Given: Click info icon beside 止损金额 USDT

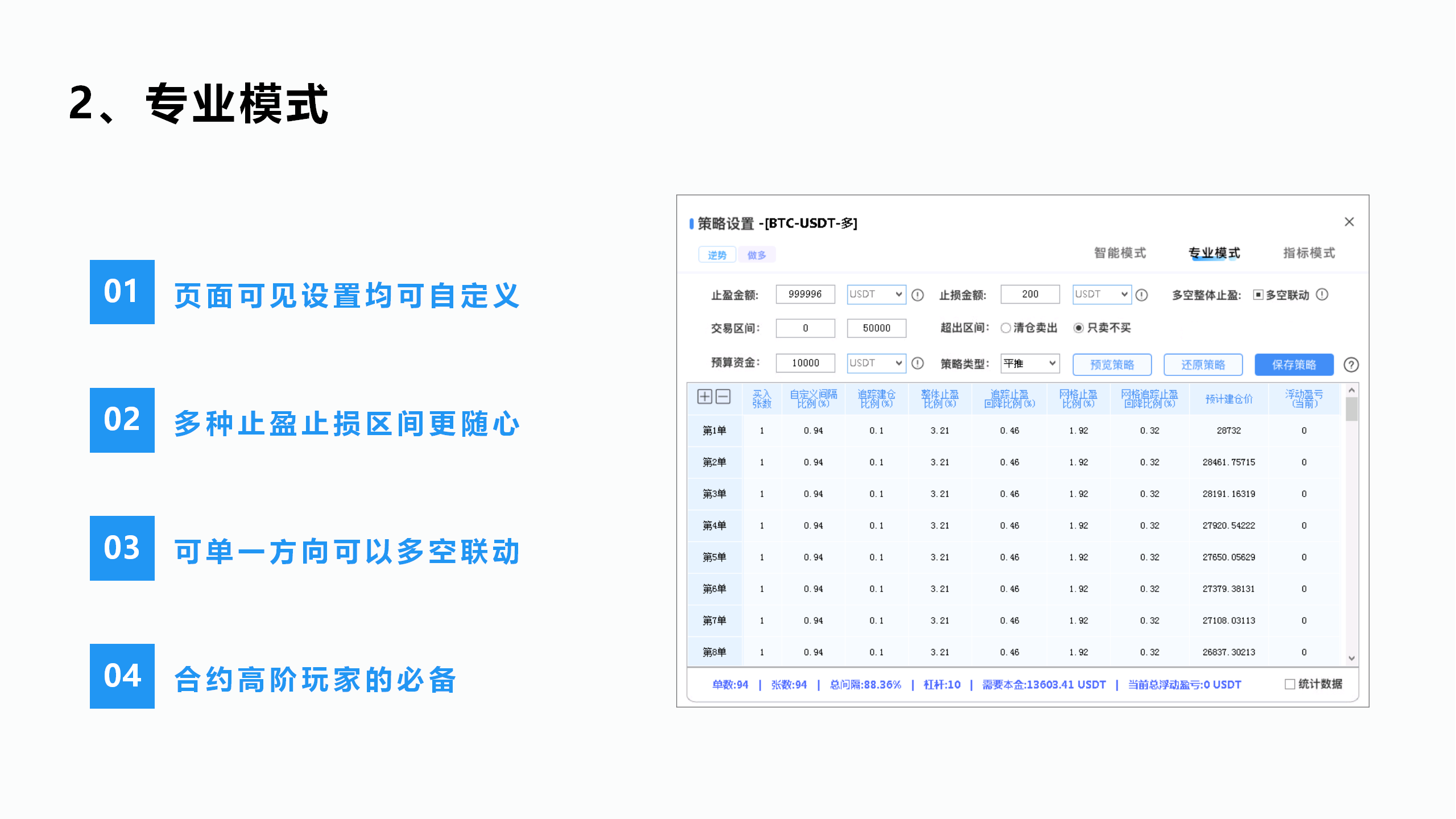Looking at the screenshot, I should tap(1141, 295).
